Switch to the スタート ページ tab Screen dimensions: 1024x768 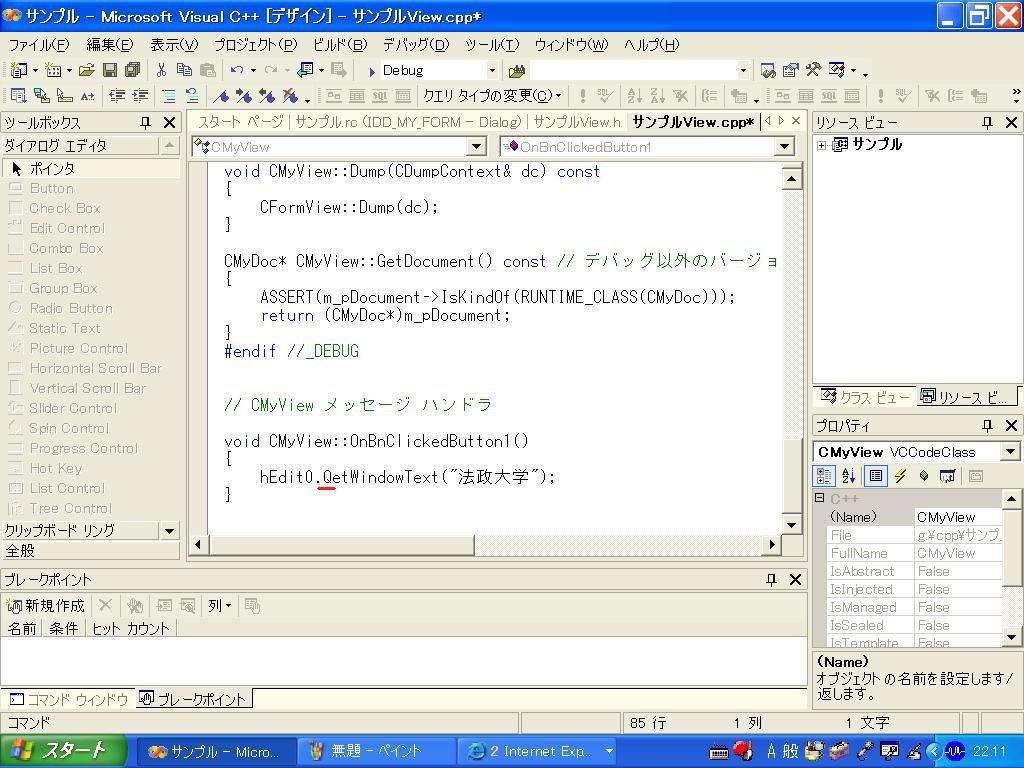240,121
